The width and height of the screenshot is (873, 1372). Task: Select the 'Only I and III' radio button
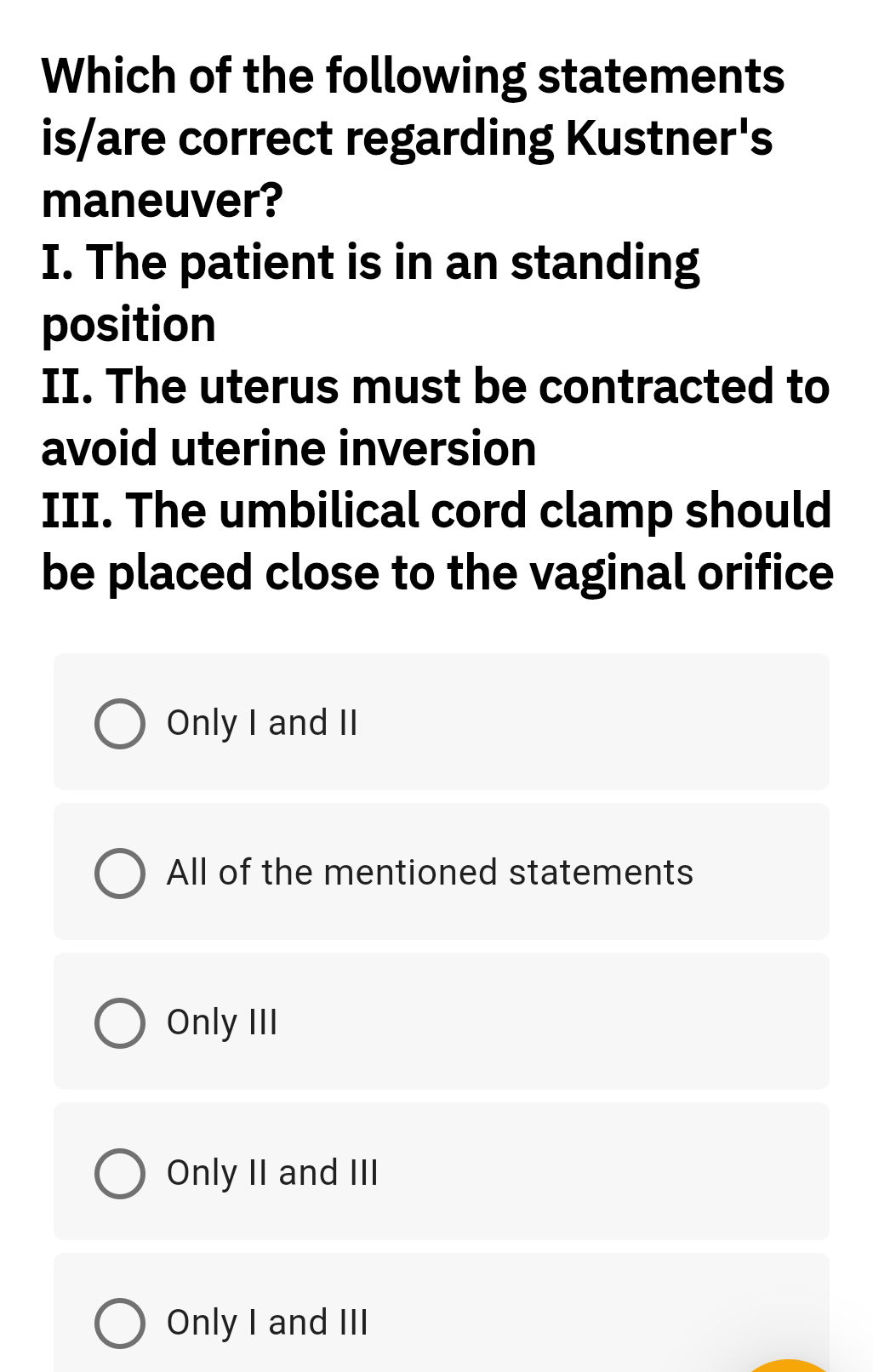(x=119, y=1324)
